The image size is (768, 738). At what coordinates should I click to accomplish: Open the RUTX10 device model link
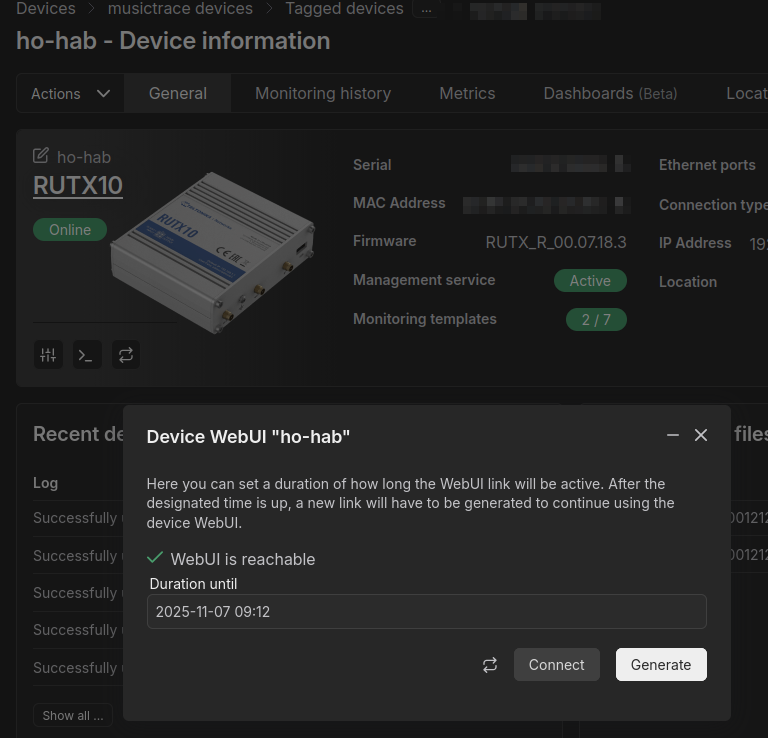pyautogui.click(x=78, y=186)
